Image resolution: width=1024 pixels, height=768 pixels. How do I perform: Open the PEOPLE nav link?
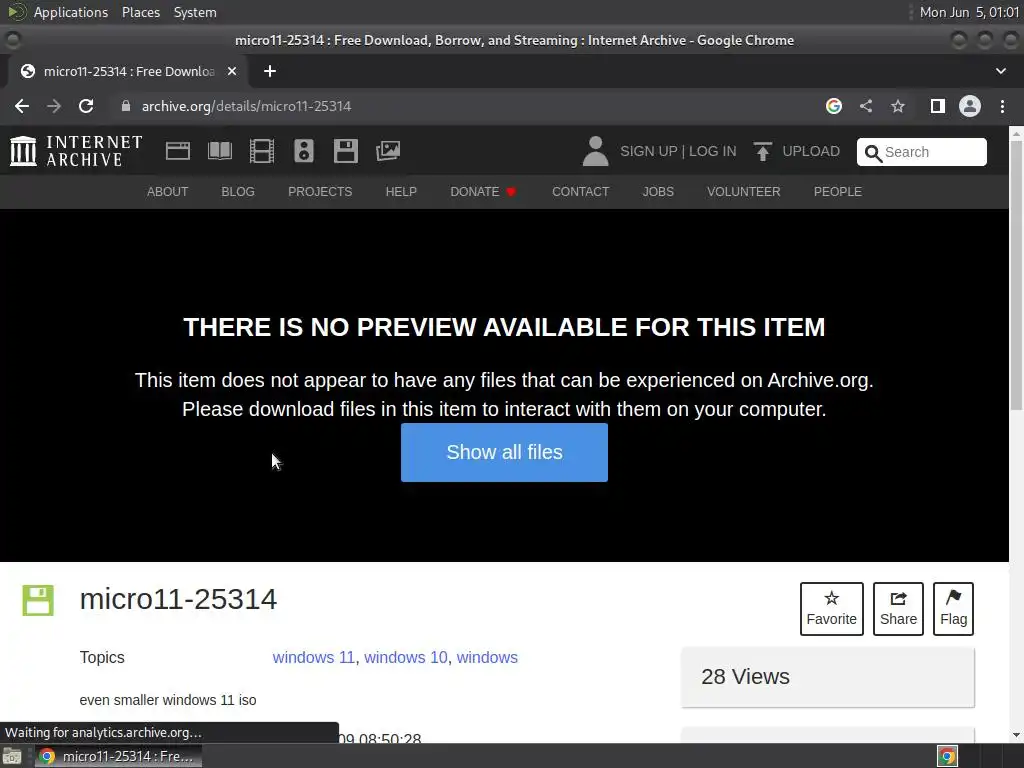pos(837,191)
